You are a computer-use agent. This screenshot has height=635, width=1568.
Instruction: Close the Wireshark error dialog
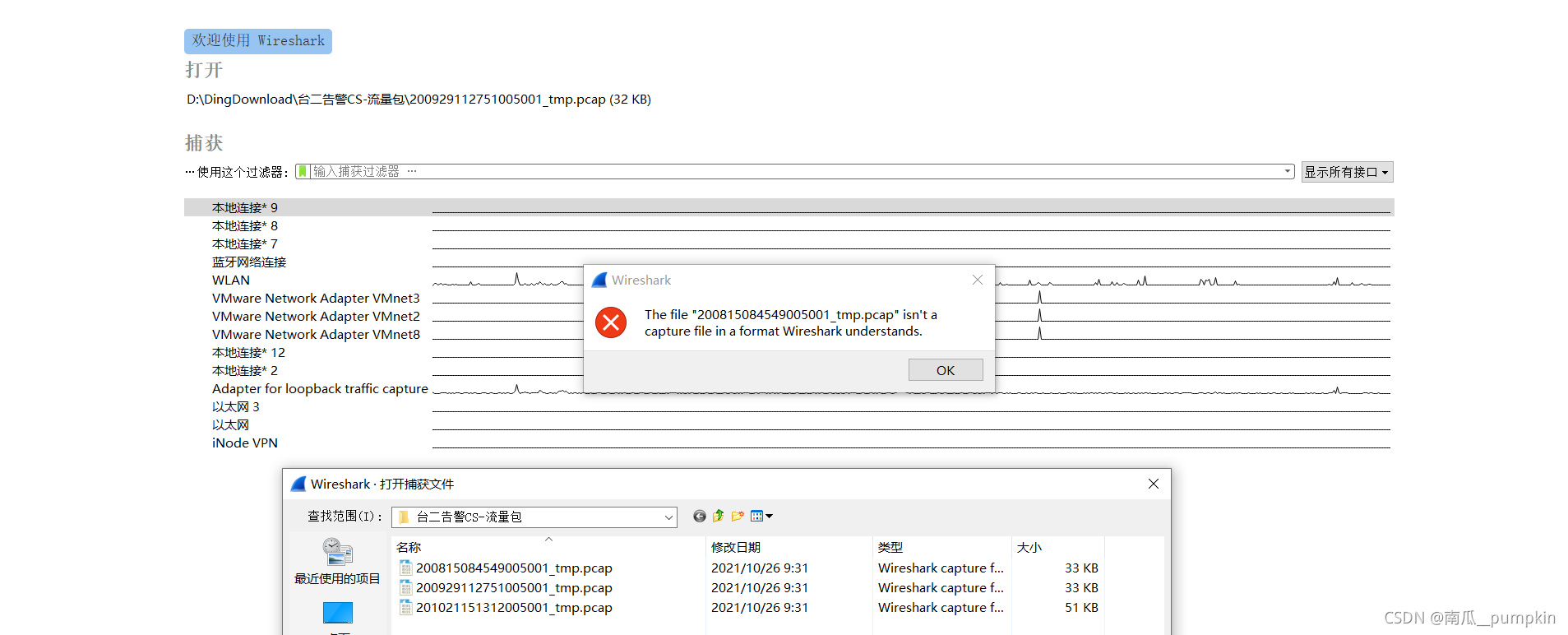tap(978, 280)
